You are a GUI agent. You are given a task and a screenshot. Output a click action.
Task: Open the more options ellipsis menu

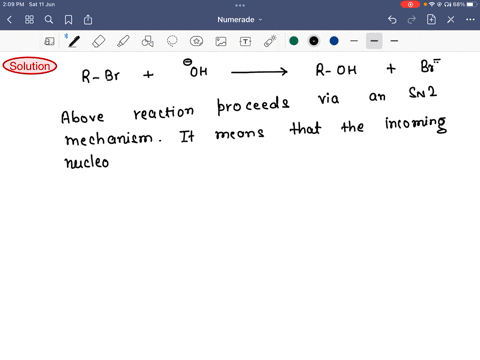(x=470, y=20)
